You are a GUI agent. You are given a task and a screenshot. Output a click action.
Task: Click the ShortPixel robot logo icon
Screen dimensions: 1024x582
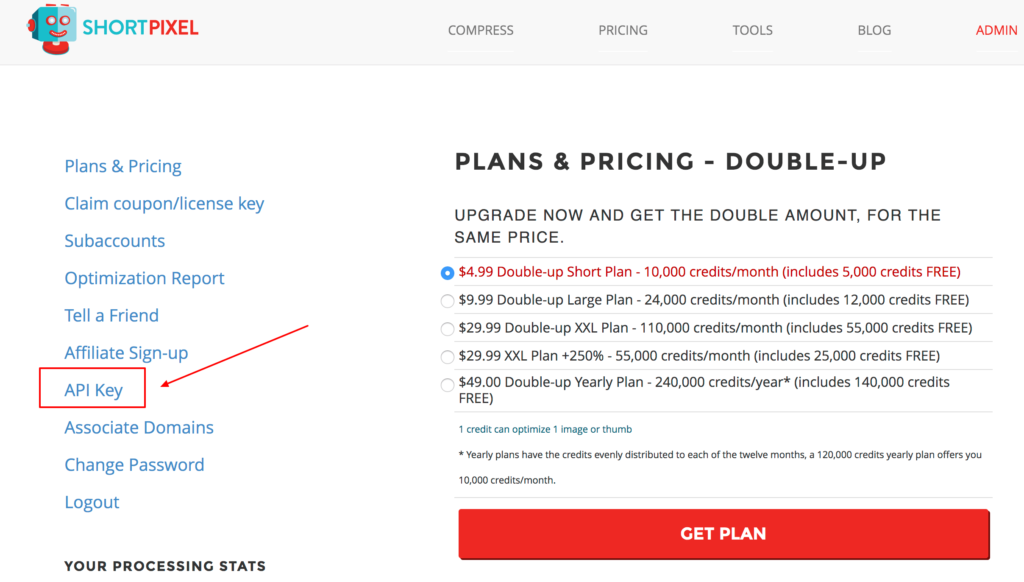pos(51,29)
